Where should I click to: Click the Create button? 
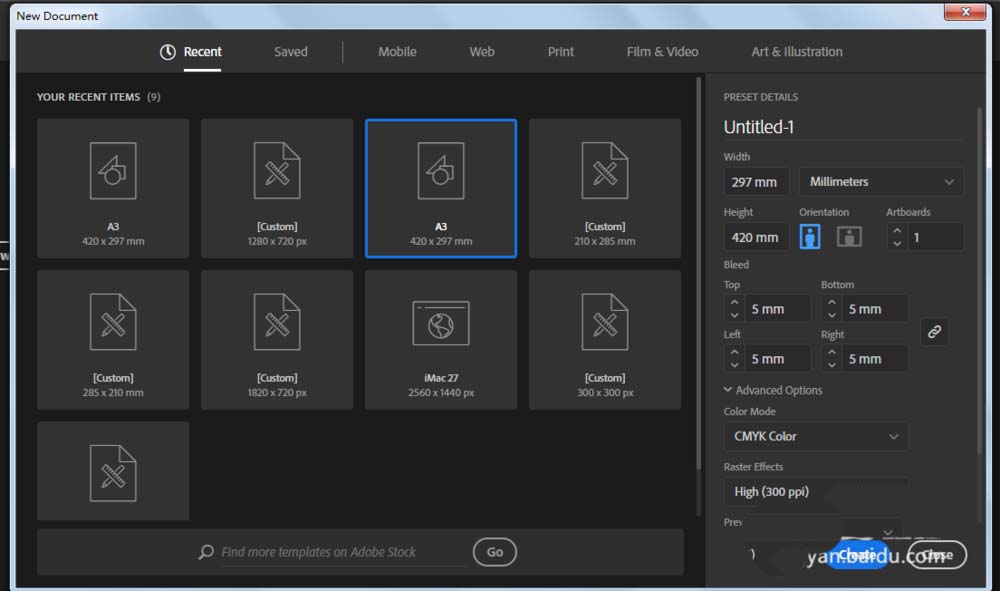pos(857,555)
